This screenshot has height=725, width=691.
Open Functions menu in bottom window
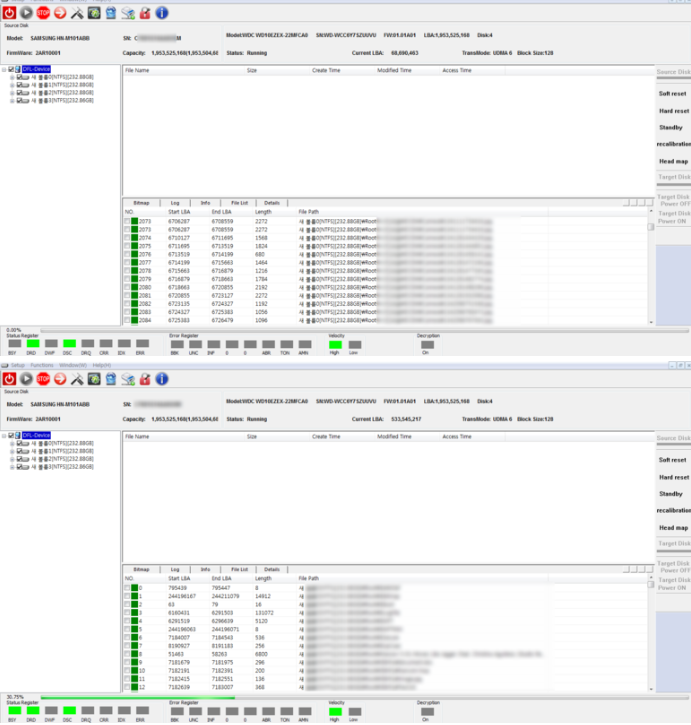42,365
